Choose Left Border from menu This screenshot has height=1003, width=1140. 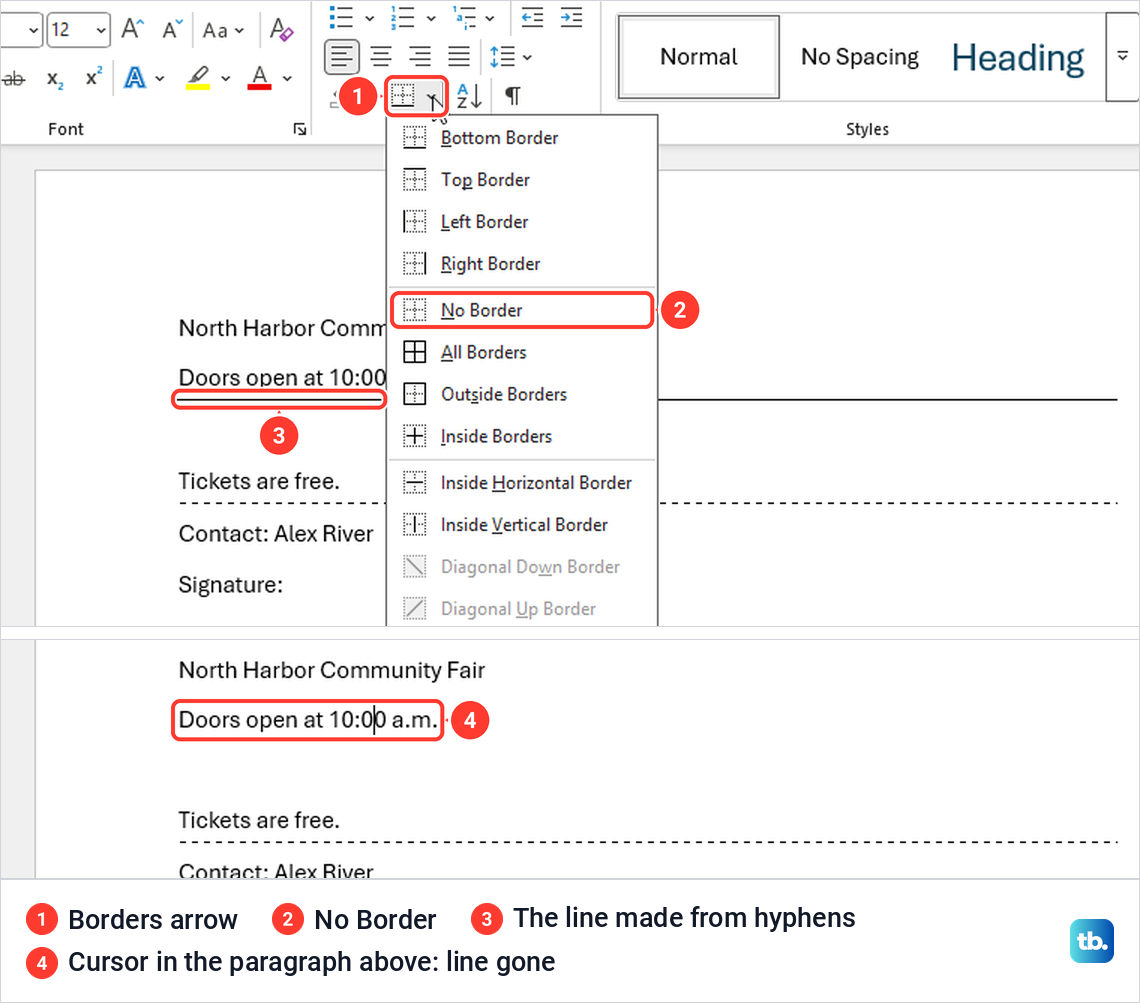pos(522,222)
